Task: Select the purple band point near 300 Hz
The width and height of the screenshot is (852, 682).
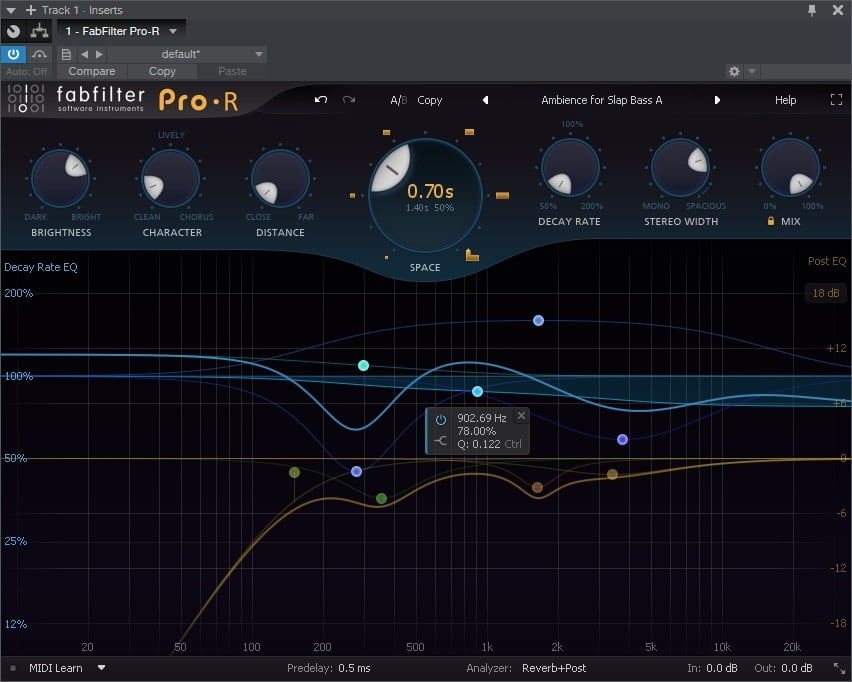Action: [x=356, y=471]
